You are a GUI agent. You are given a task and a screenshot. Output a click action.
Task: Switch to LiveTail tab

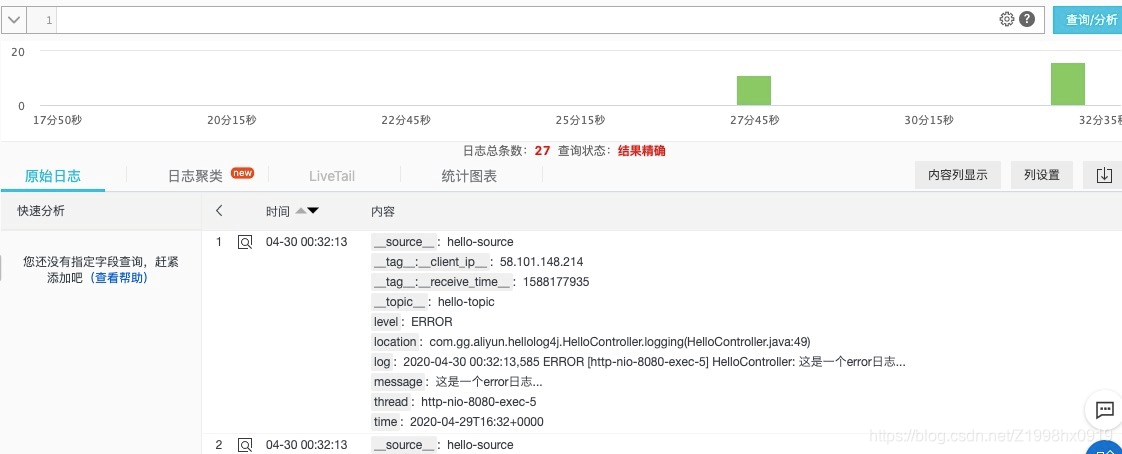332,175
